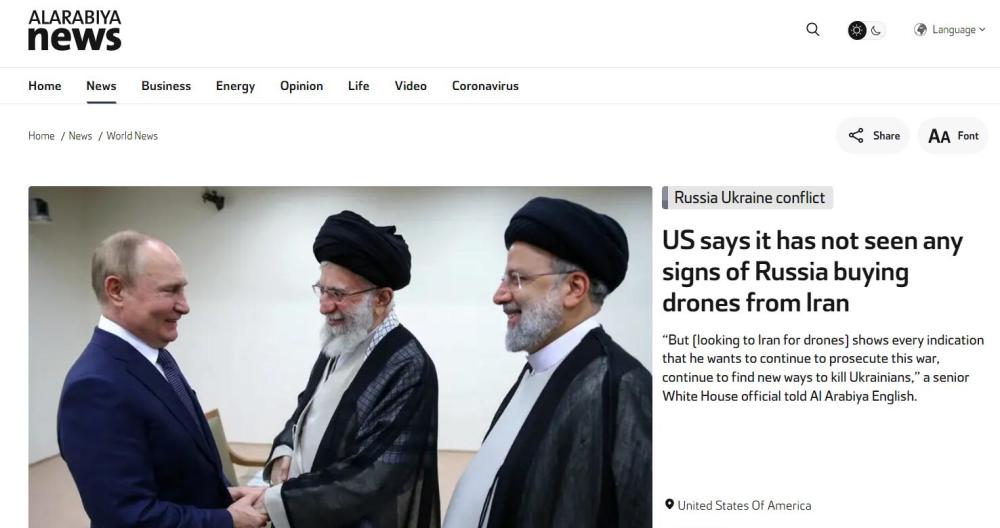The image size is (1000, 528).
Task: Click the article photo thumbnail
Action: click(x=340, y=357)
